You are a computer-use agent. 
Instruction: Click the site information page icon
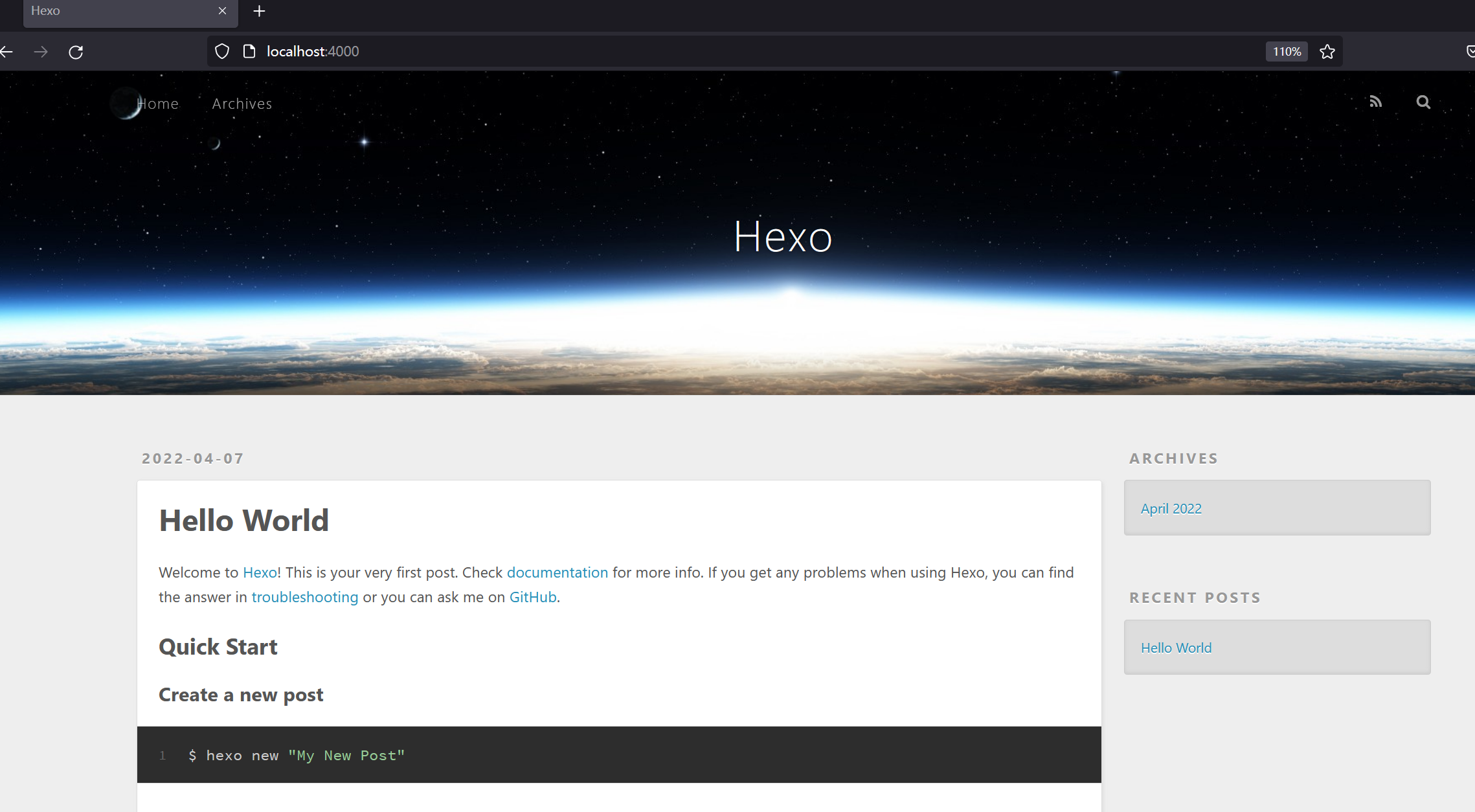click(x=249, y=52)
